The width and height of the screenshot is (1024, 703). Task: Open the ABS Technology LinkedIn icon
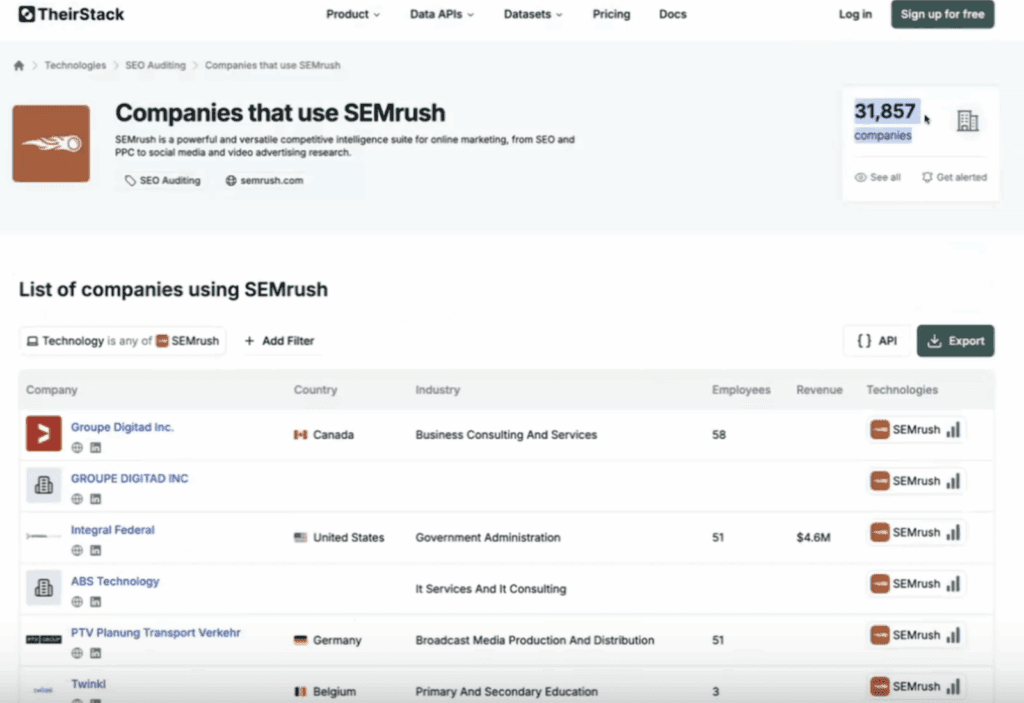pyautogui.click(x=95, y=602)
